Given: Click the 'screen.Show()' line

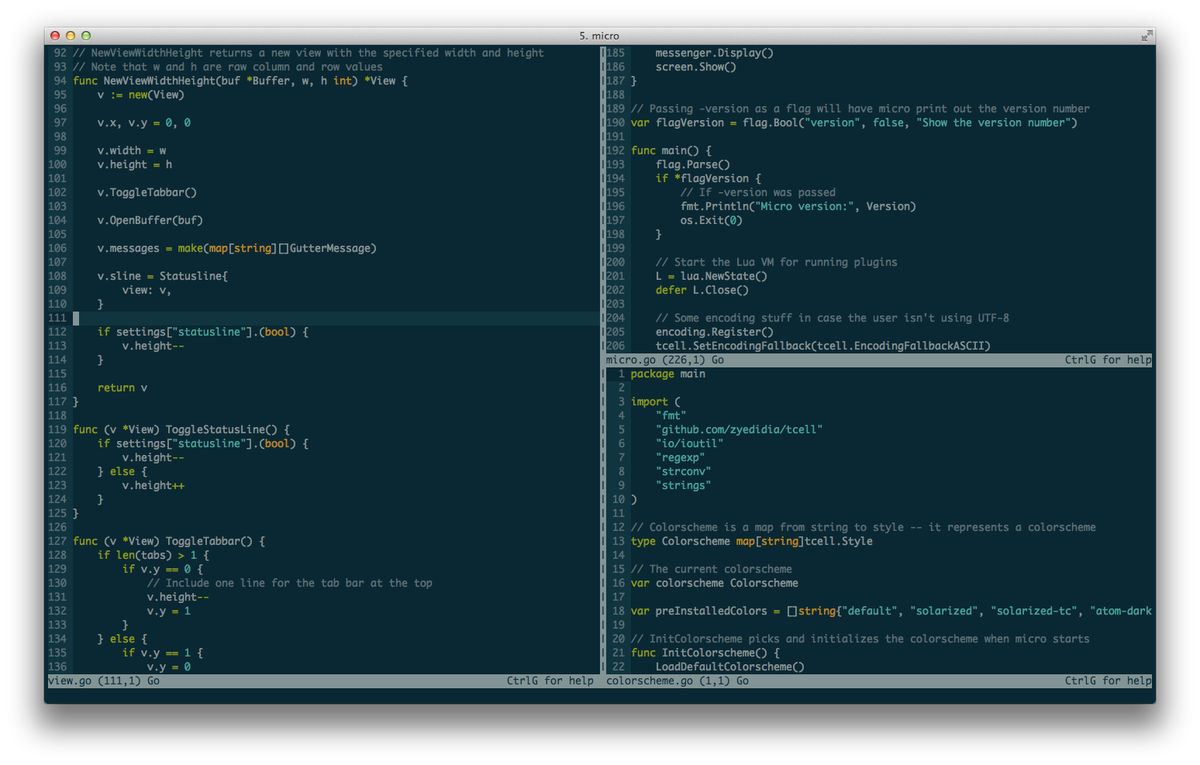Looking at the screenshot, I should (x=695, y=67).
